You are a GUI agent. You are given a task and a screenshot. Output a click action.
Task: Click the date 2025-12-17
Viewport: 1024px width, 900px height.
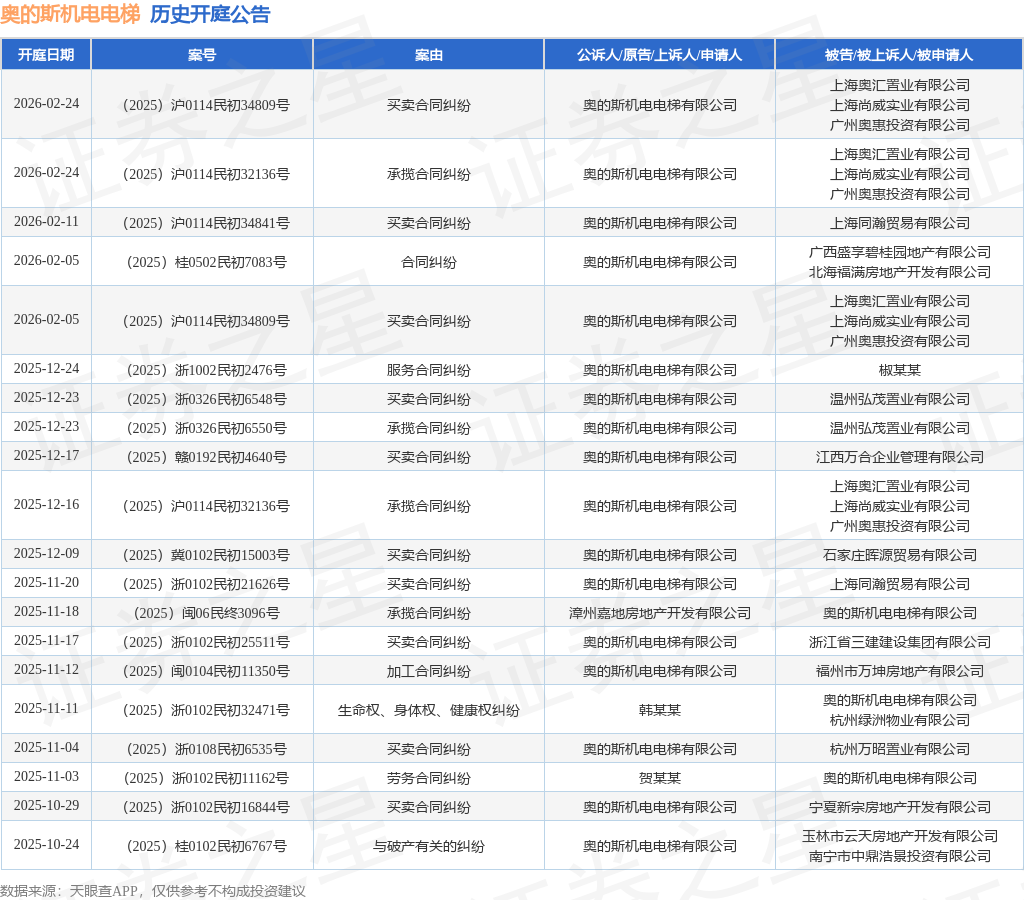(46, 455)
